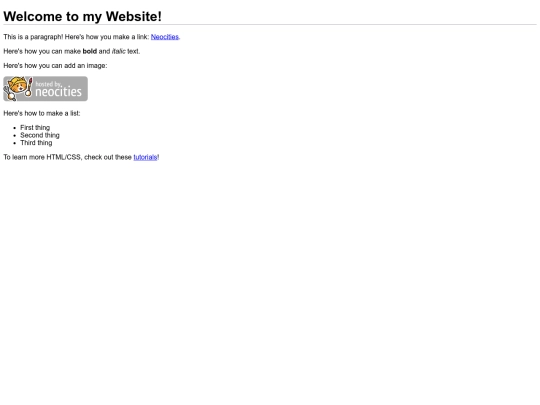Click the bold word in the paragraph
Viewport: 540px width, 405px height.
pyautogui.click(x=90, y=51)
